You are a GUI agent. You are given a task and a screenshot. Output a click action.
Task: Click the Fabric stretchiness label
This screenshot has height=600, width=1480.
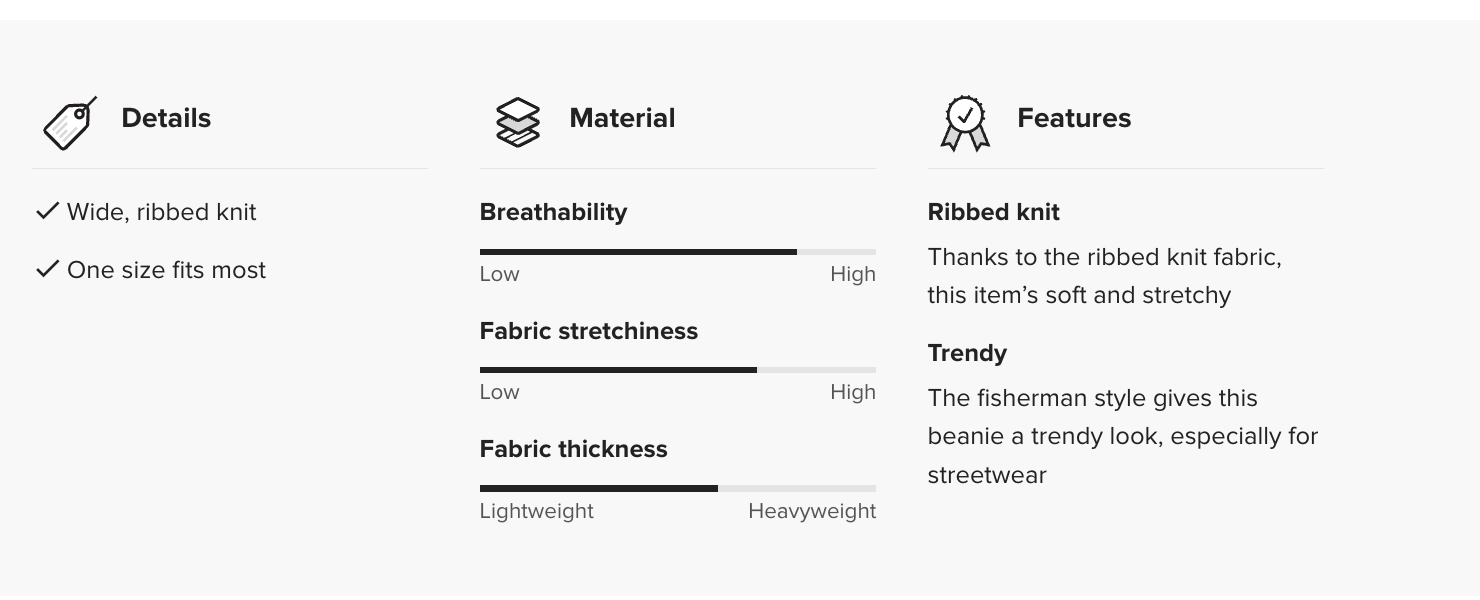[588, 331]
